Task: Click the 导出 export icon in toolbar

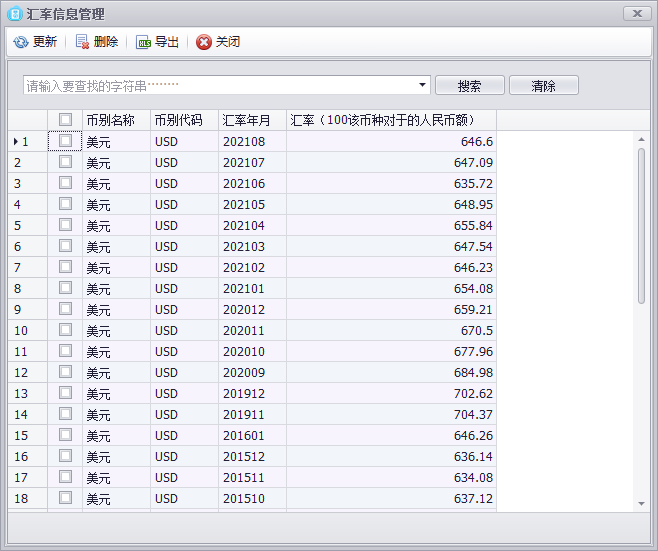Action: [x=143, y=42]
